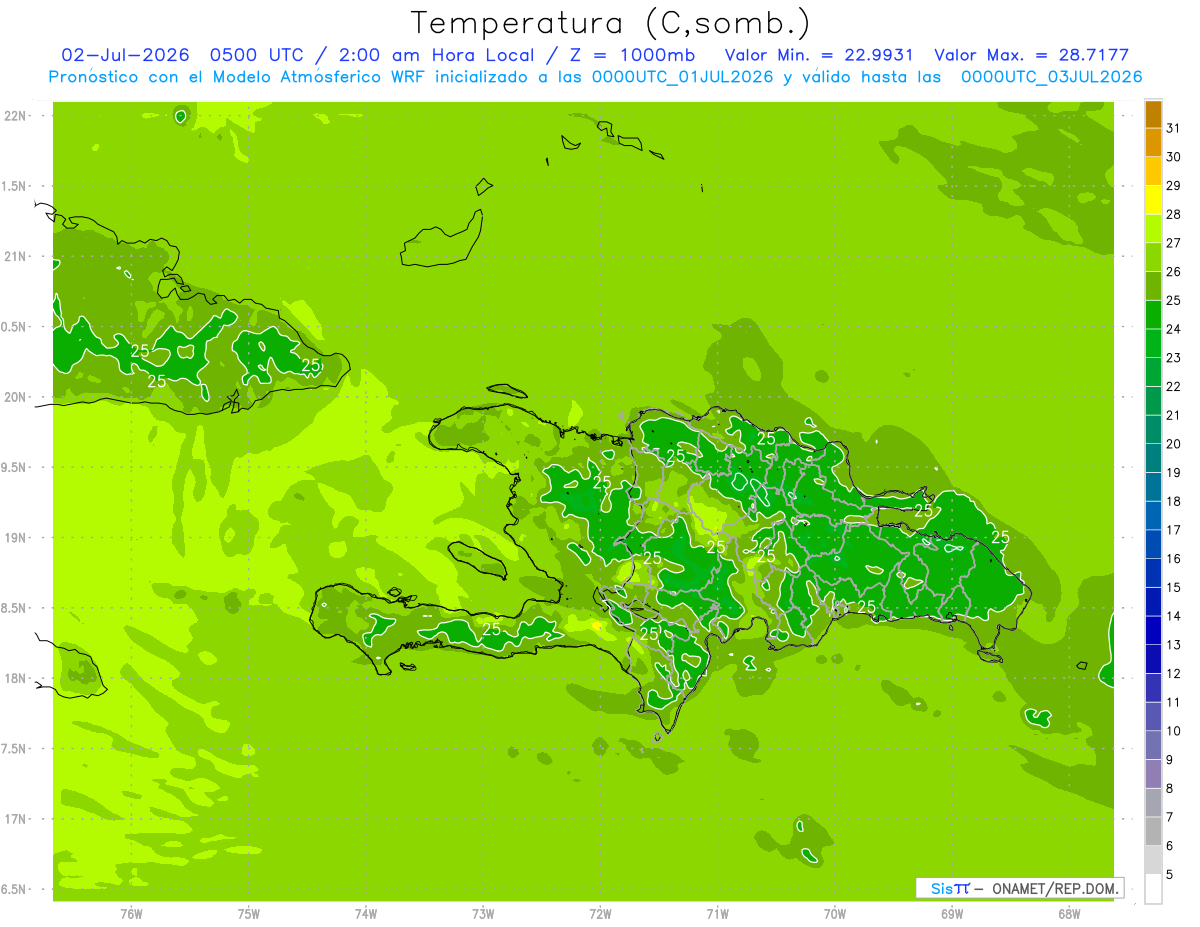Image resolution: width=1200 pixels, height=927 pixels.
Task: Click the "70W" longitude axis label
Action: coord(834,914)
